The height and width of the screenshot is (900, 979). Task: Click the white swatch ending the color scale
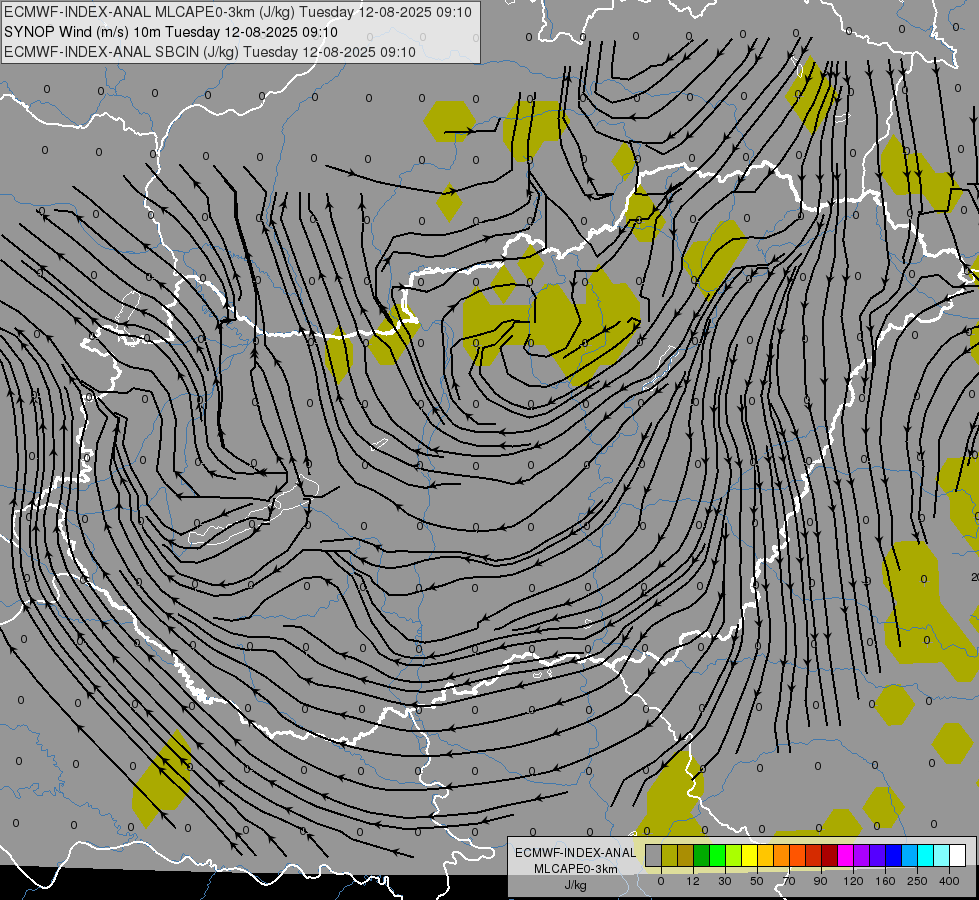coord(958,855)
